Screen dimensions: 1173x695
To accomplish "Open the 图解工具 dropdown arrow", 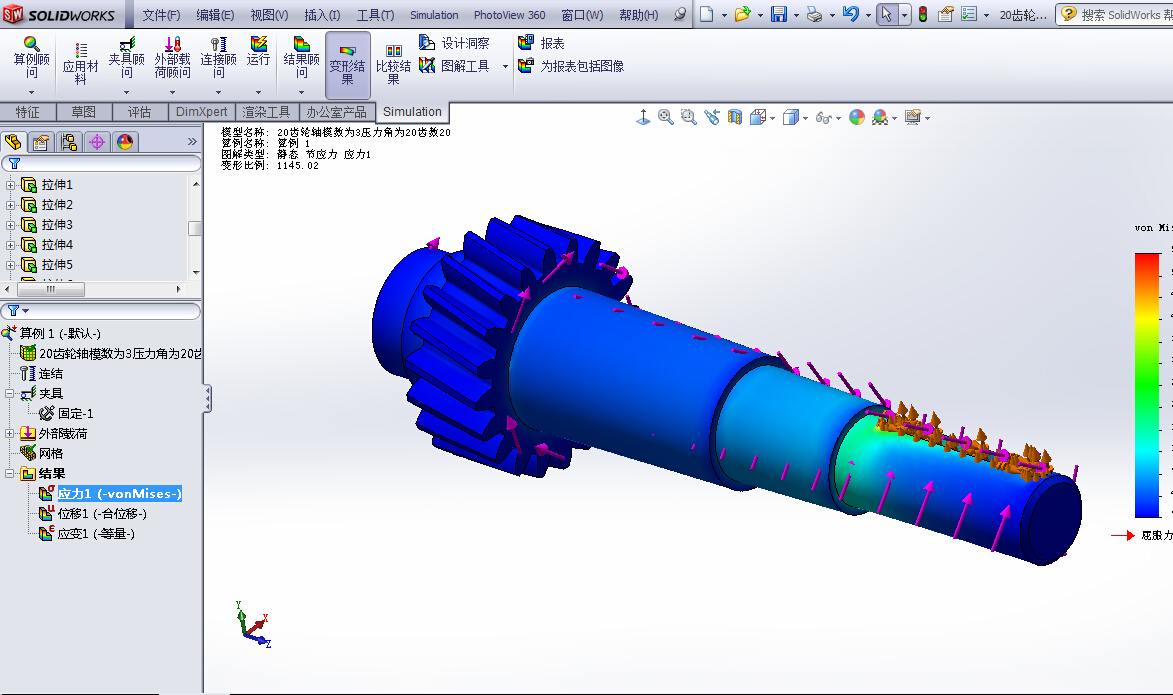I will pyautogui.click(x=505, y=67).
